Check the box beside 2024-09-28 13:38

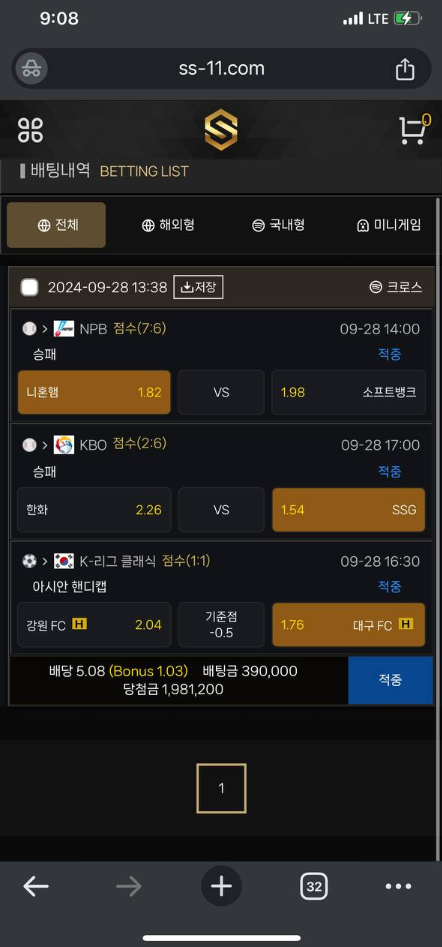(x=30, y=287)
